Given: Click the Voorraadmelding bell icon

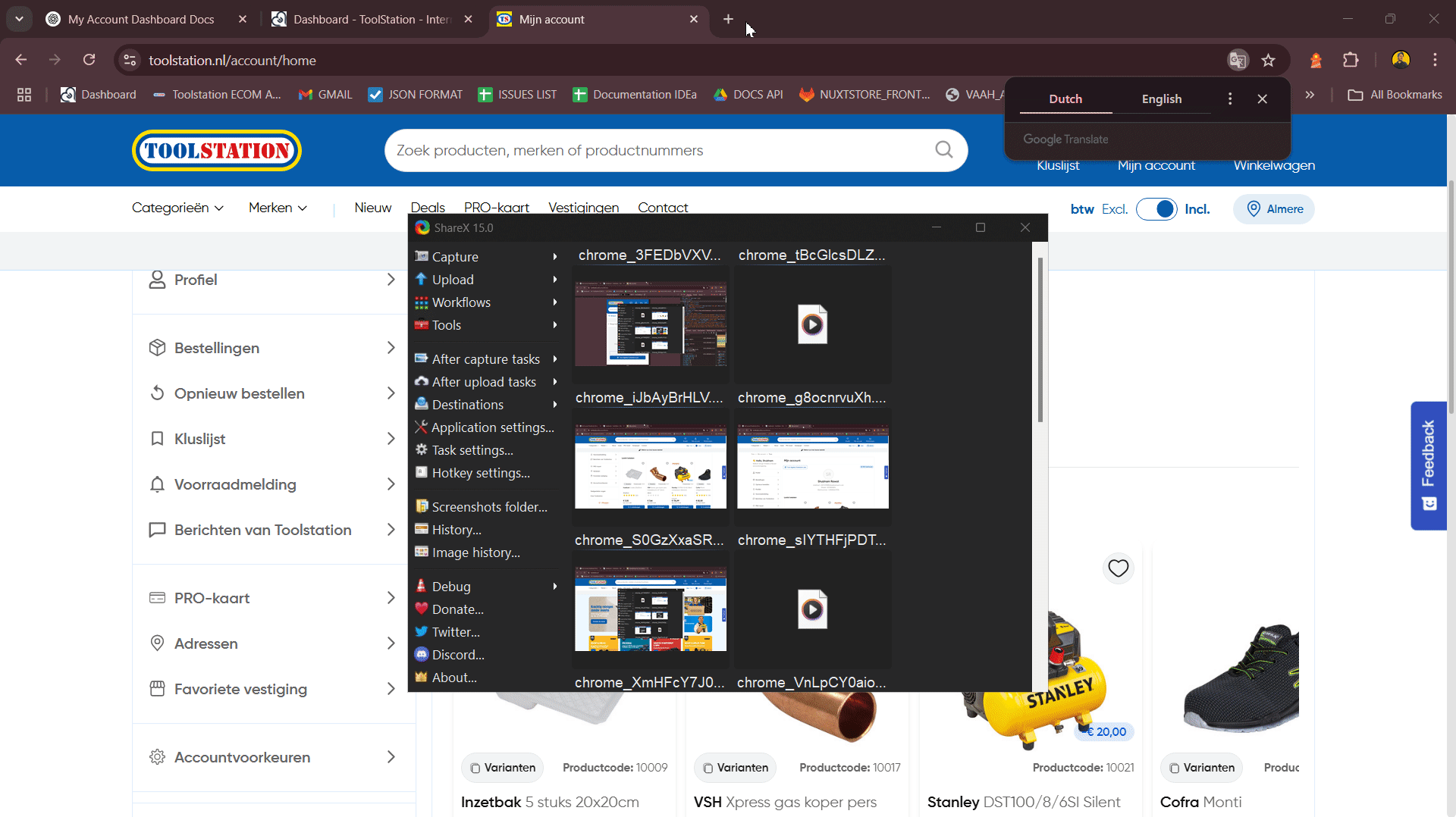Looking at the screenshot, I should pos(157,484).
